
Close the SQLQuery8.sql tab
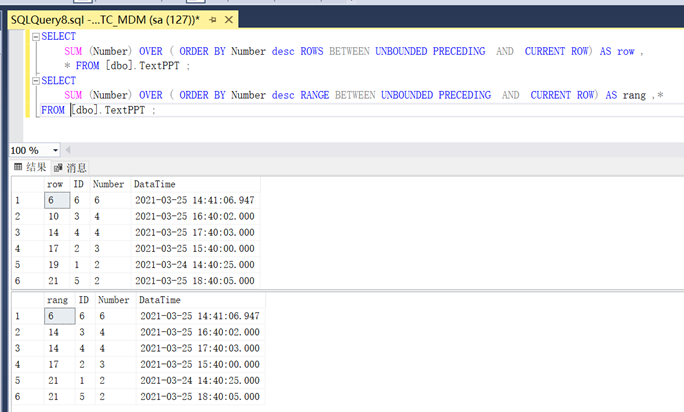click(229, 20)
